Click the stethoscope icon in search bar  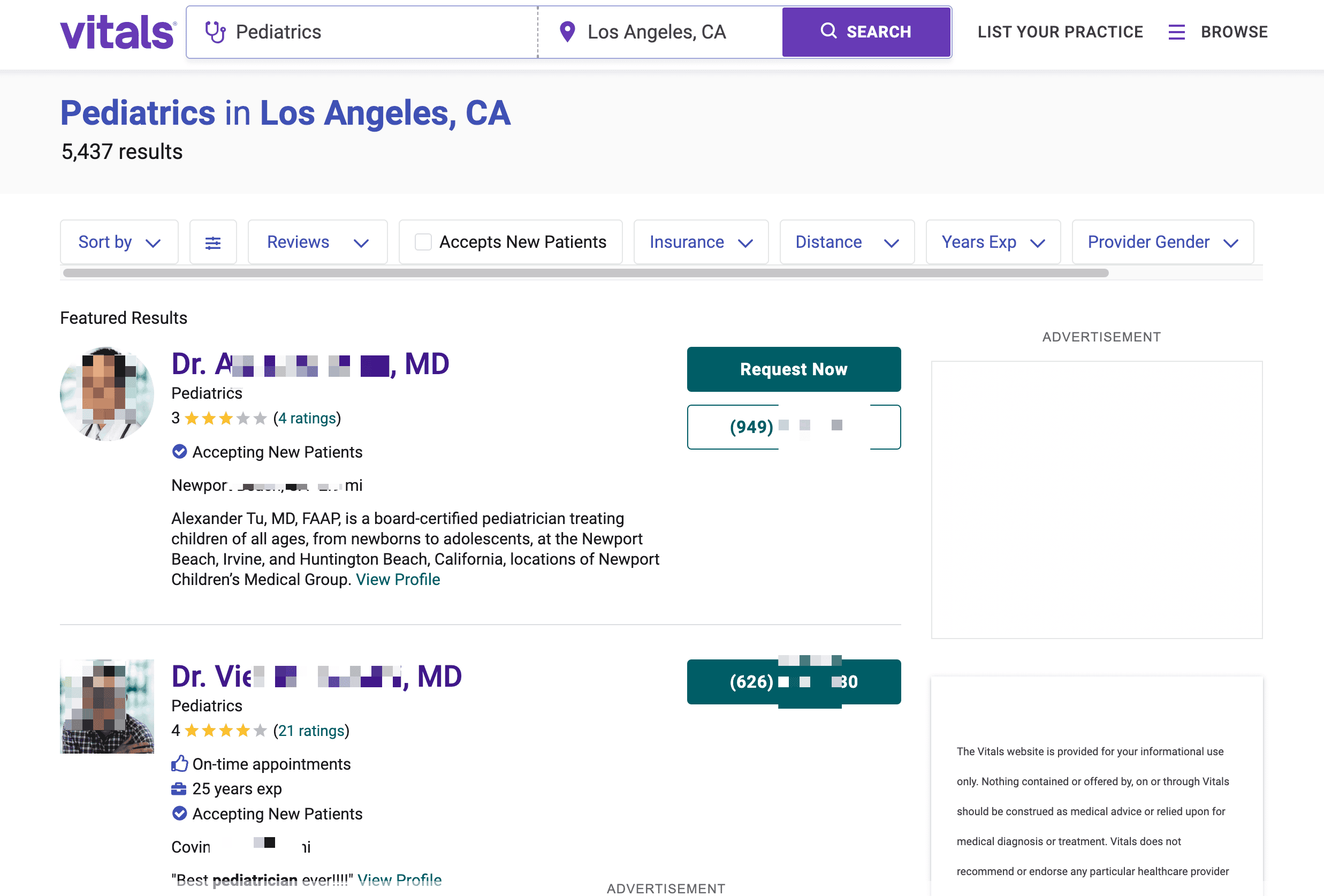click(215, 32)
